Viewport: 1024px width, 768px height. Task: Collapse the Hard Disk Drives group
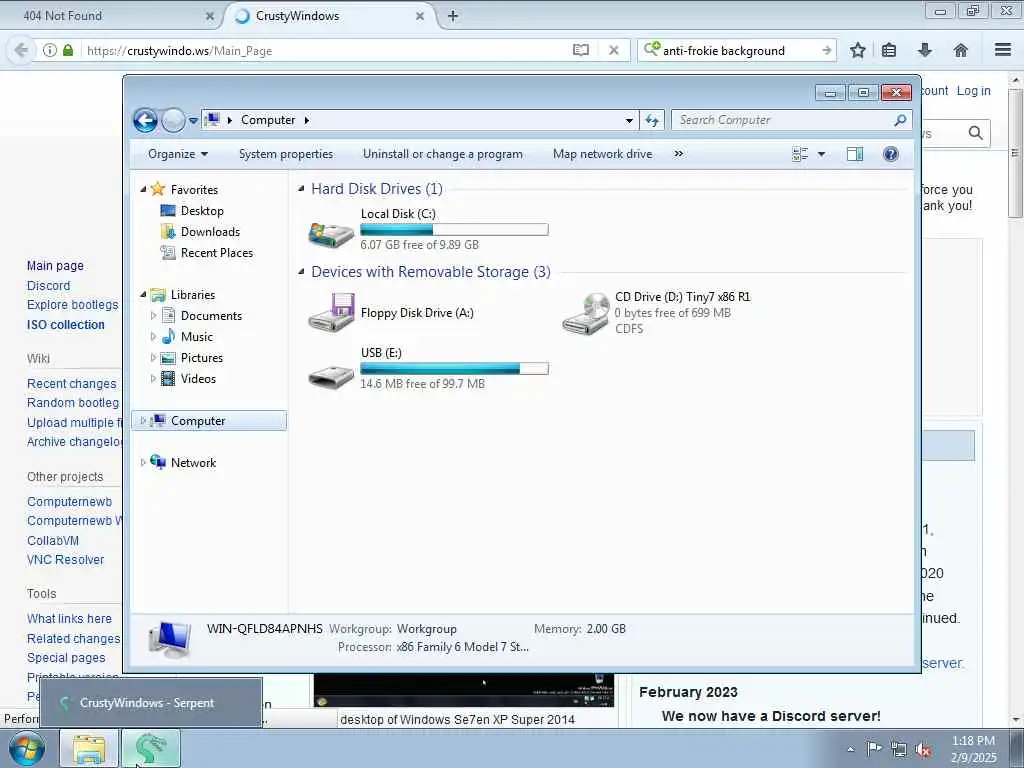tap(301, 189)
